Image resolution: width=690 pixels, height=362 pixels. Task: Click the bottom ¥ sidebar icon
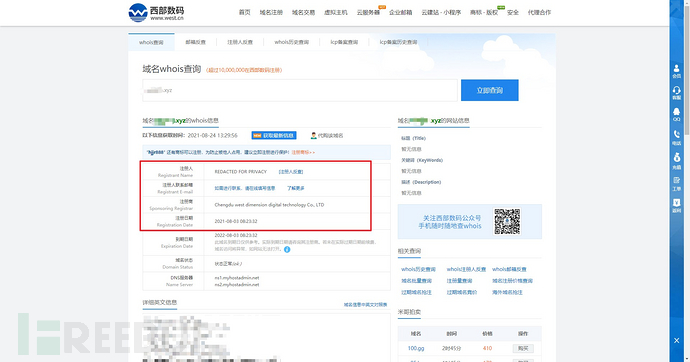coord(676,205)
